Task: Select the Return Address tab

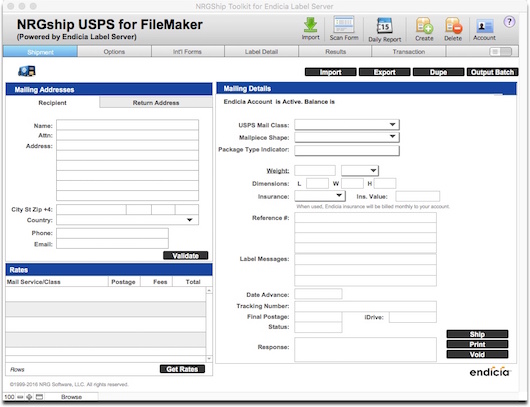Action: tap(156, 103)
